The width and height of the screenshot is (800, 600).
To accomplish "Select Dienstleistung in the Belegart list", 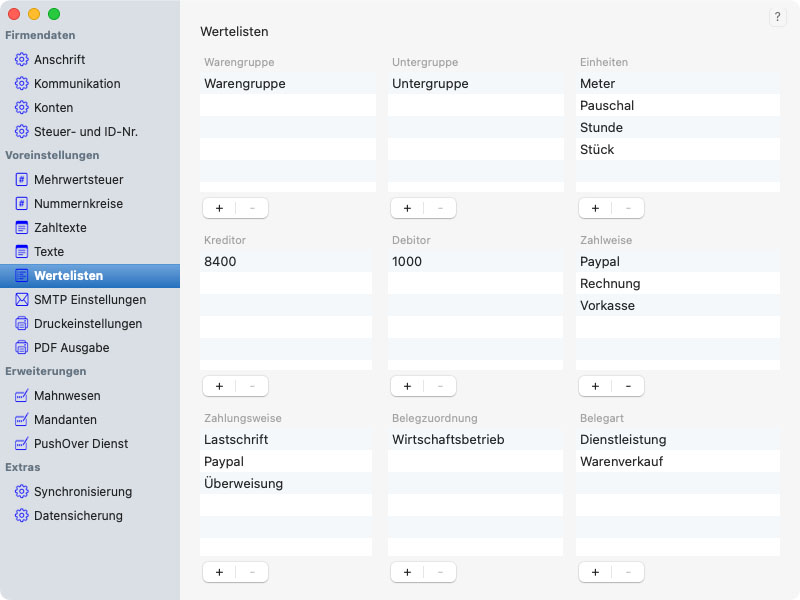I will tap(623, 440).
